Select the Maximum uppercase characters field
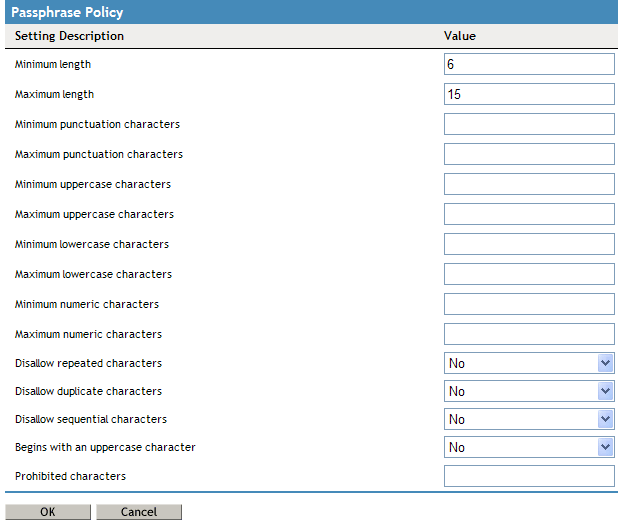The height and width of the screenshot is (522, 621). click(x=529, y=214)
